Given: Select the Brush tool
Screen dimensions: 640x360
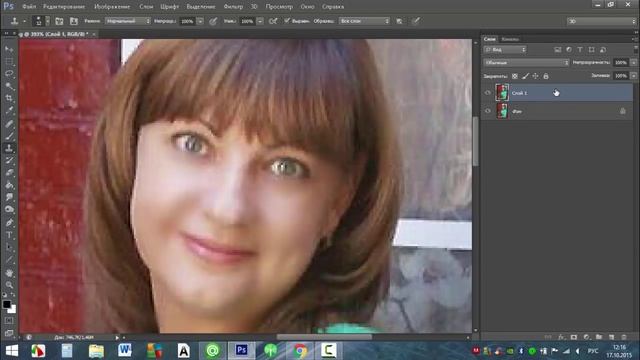Looking at the screenshot, I should (9, 136).
